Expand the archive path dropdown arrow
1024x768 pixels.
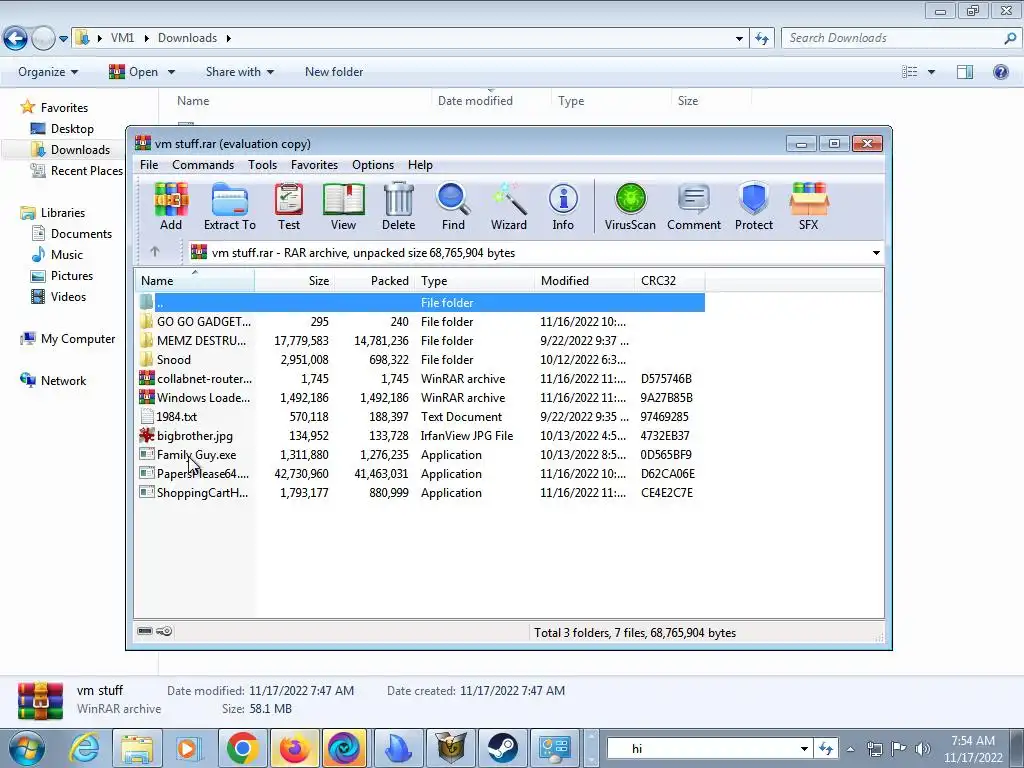[x=876, y=253]
